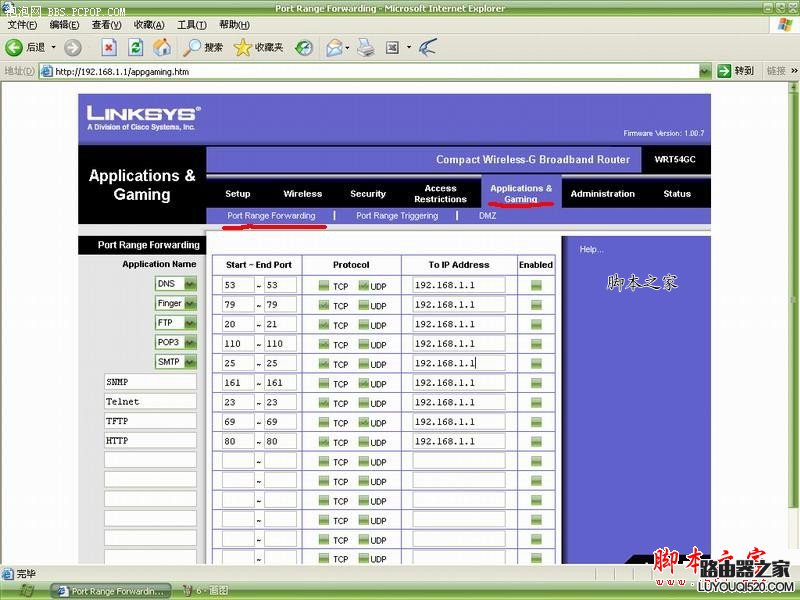Toggle Enabled checkbox for DNS row

[x=536, y=286]
